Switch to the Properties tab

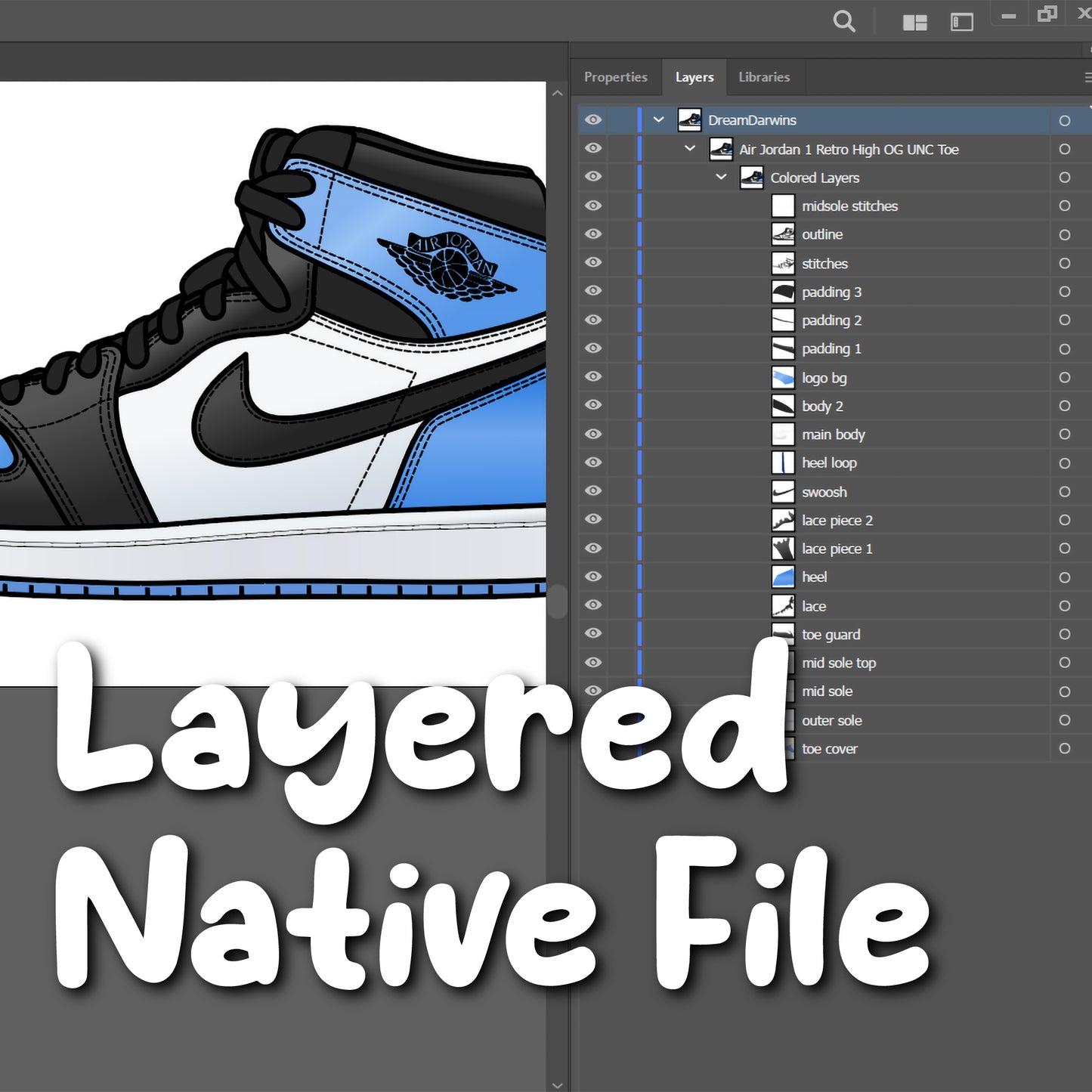click(x=616, y=76)
